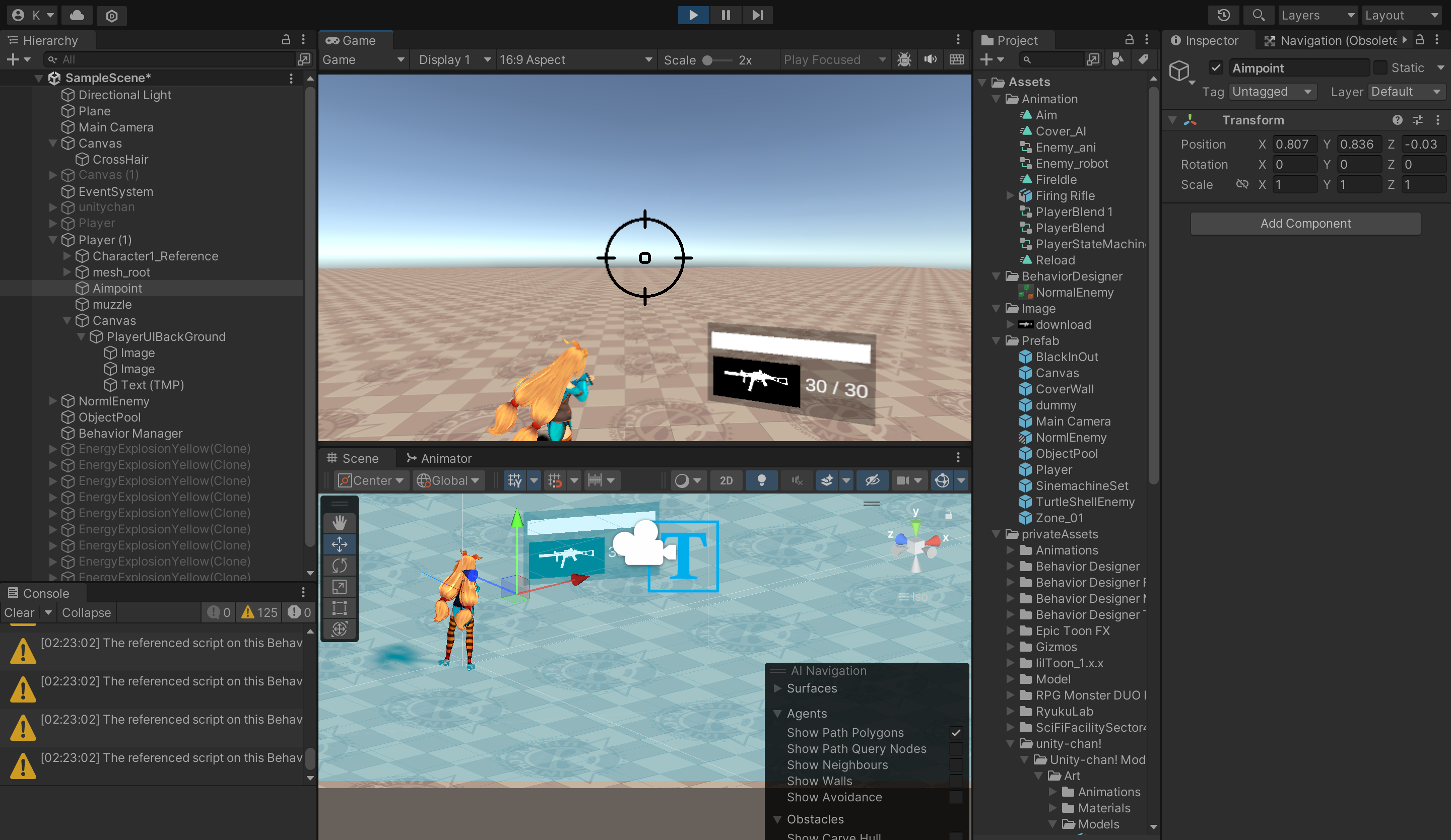Open Transform component help icon

[1398, 120]
